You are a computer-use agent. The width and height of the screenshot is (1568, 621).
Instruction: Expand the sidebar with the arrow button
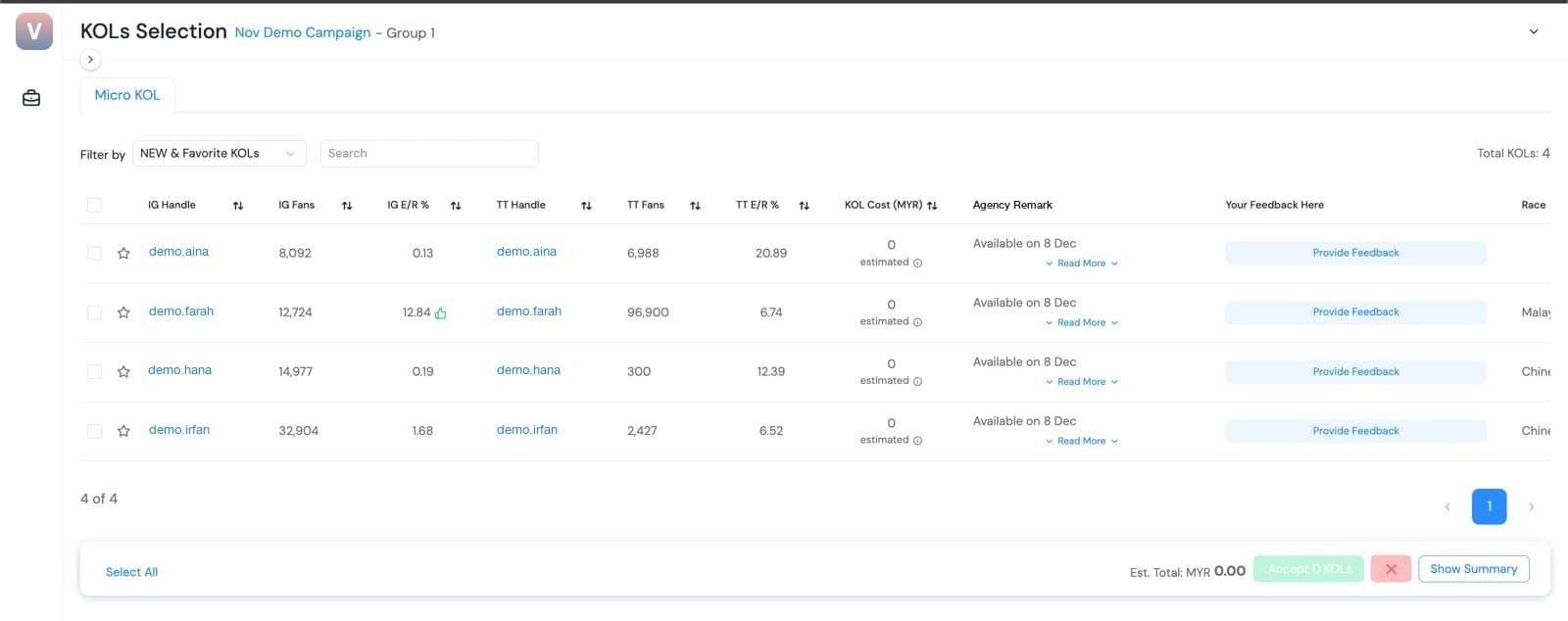[x=90, y=60]
